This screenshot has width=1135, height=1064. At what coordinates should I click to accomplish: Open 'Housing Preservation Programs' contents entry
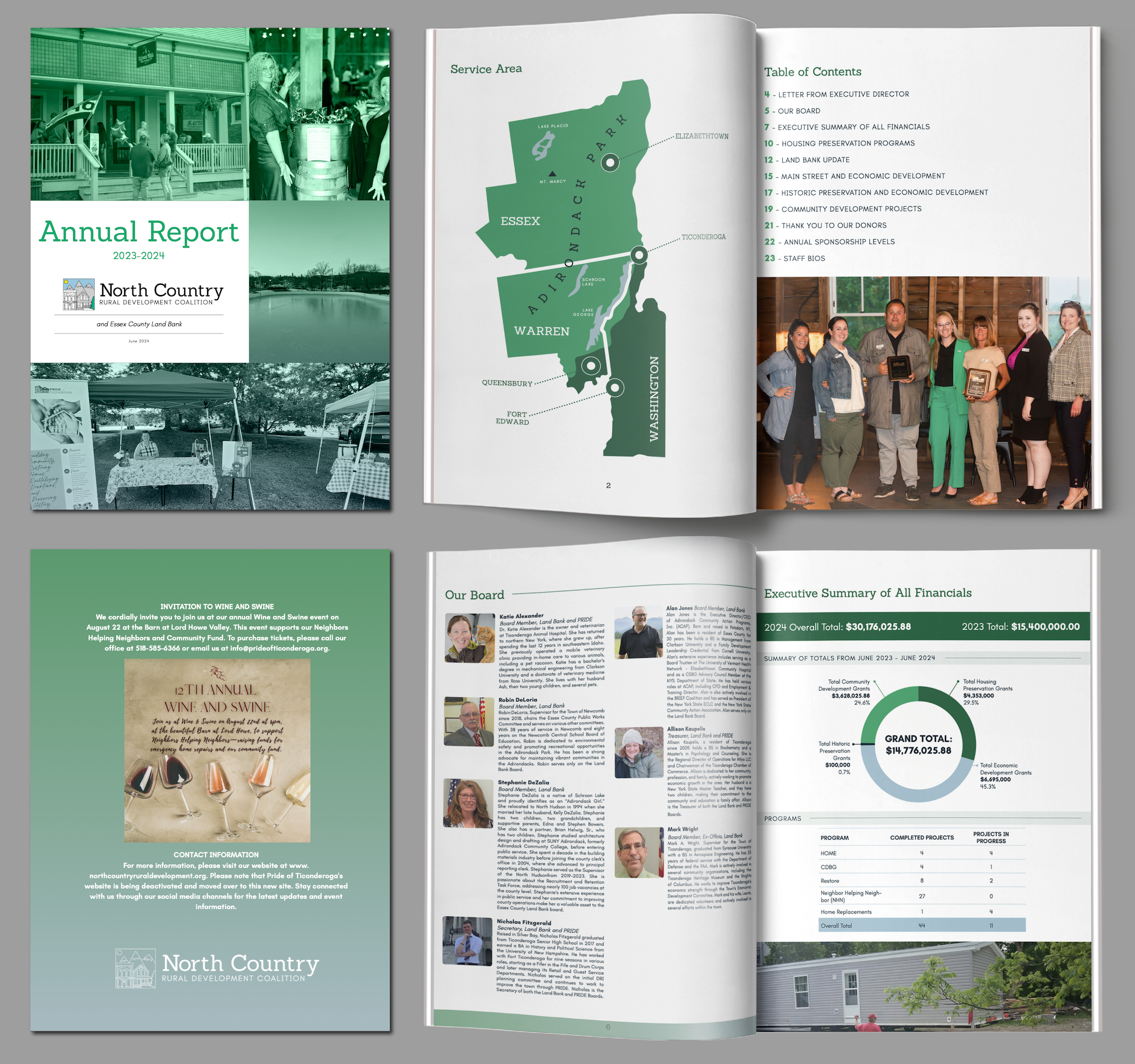(x=839, y=143)
